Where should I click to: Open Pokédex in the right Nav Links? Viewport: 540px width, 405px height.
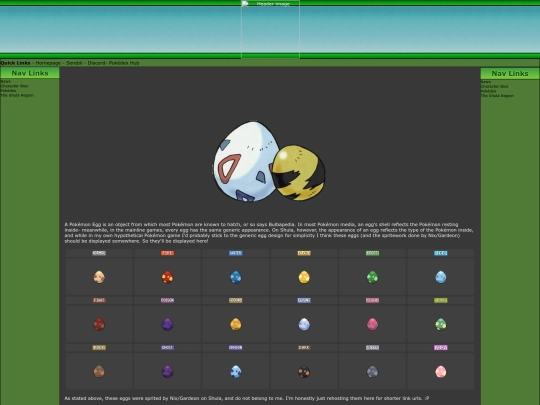[489, 91]
